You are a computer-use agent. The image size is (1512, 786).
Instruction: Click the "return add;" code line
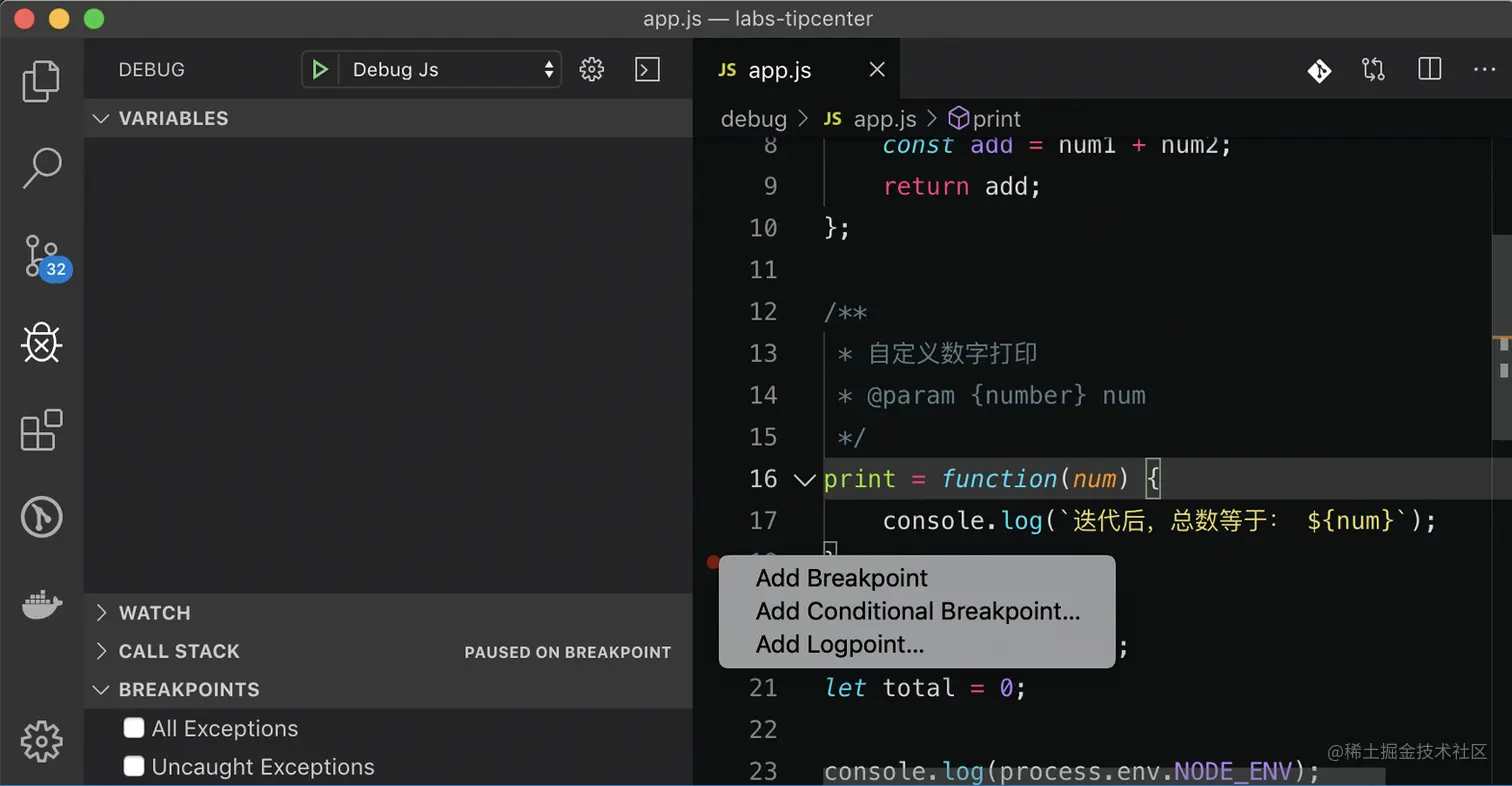(x=962, y=186)
